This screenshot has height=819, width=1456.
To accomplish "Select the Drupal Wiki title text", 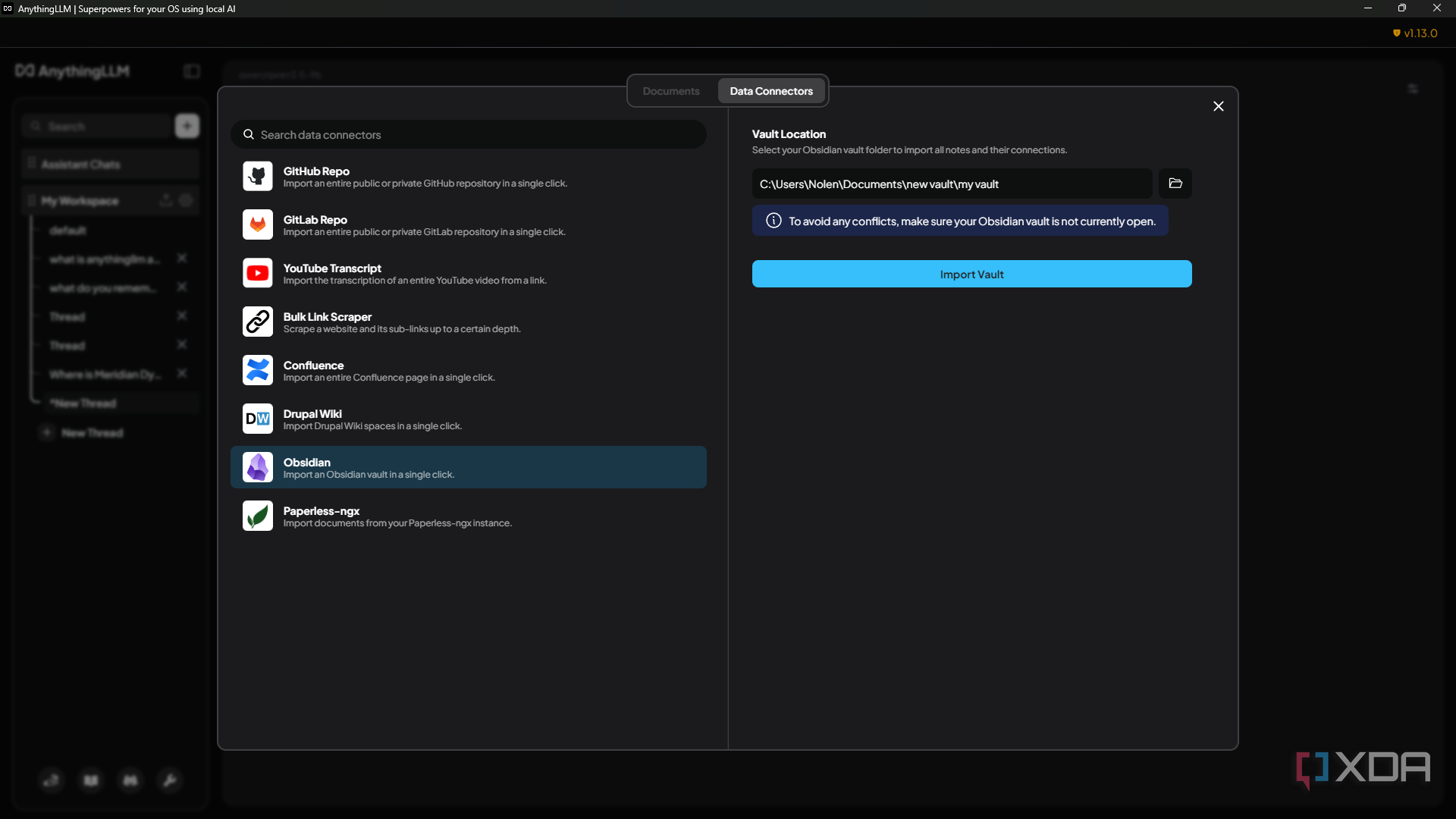I will coord(312,414).
